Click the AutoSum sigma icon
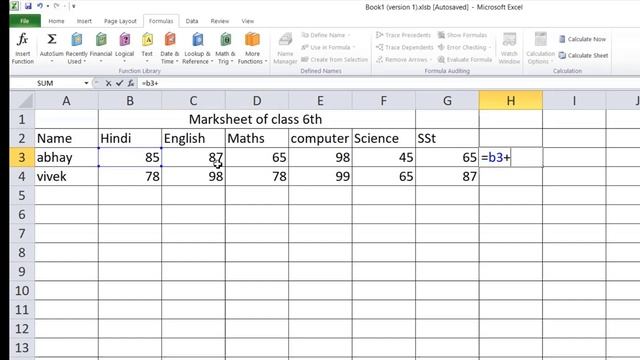The image size is (640, 360). (x=51, y=40)
